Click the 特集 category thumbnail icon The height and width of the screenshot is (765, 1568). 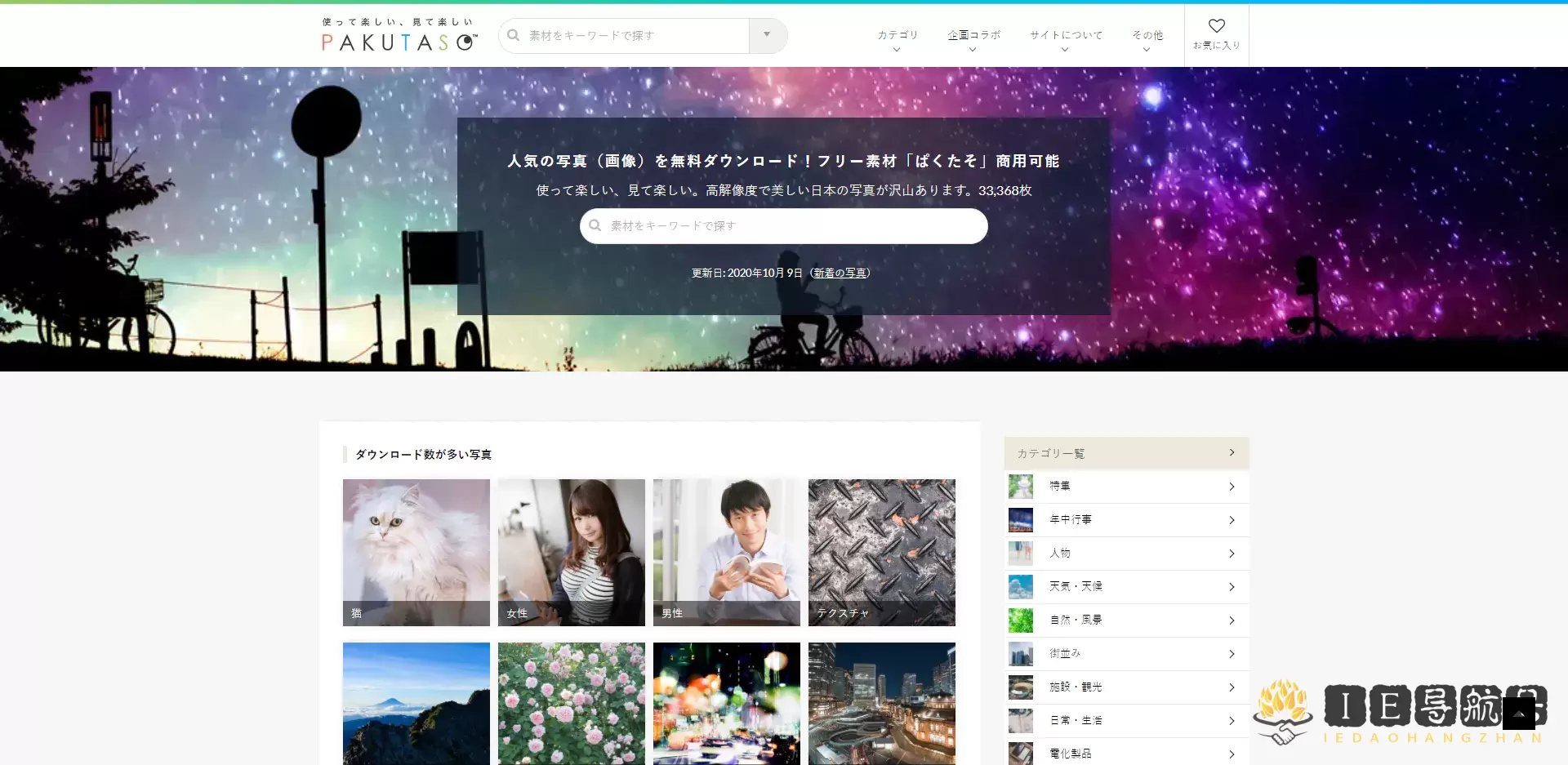click(x=1020, y=487)
